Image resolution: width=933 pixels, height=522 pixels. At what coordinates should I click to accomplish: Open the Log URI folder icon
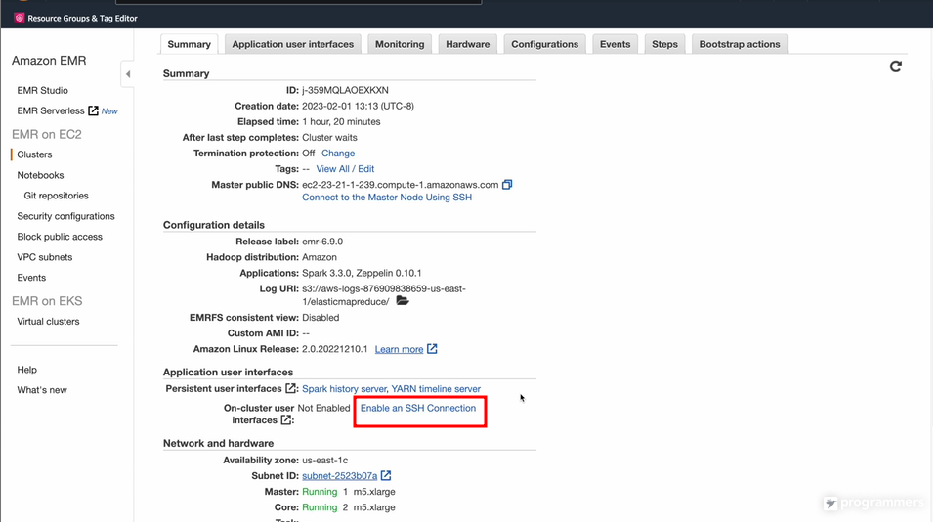pos(402,301)
